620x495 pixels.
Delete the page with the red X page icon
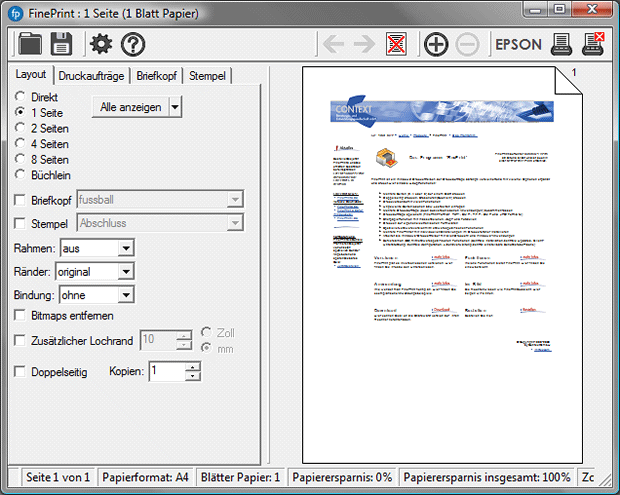coord(396,44)
